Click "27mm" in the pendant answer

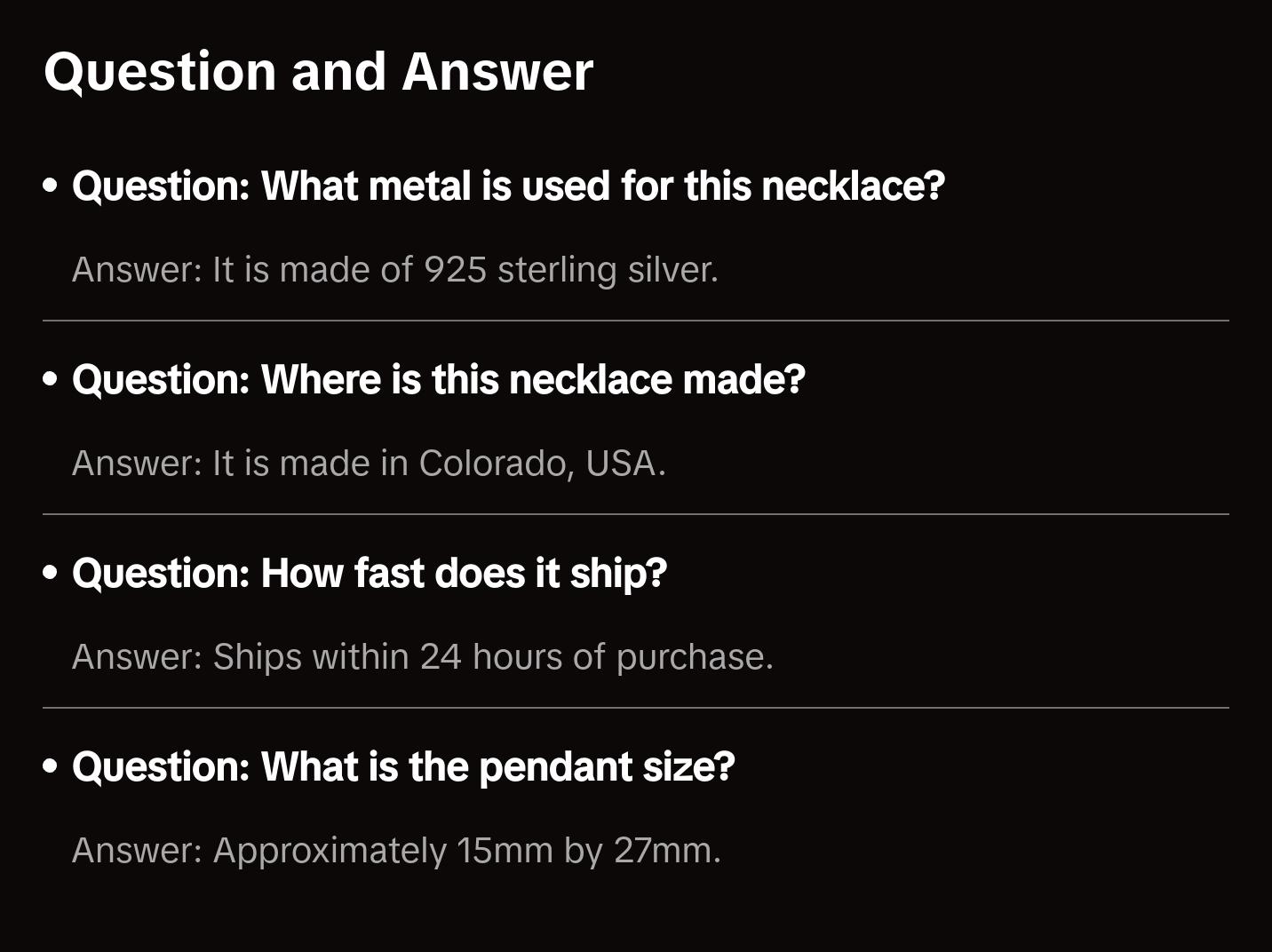[x=663, y=851]
